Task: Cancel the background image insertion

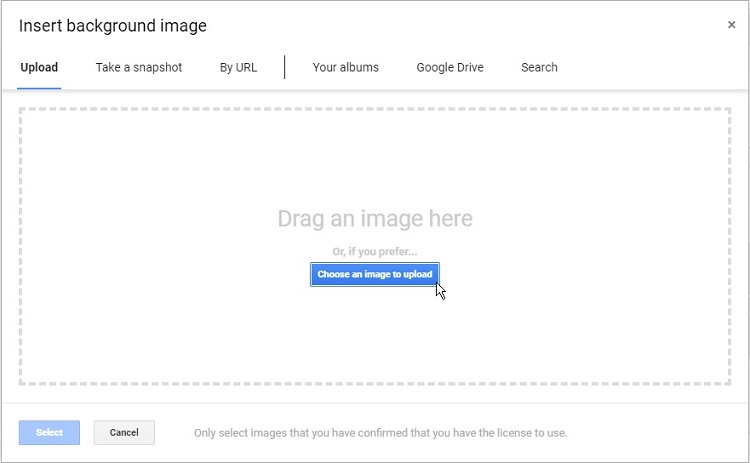Action: pyautogui.click(x=124, y=433)
